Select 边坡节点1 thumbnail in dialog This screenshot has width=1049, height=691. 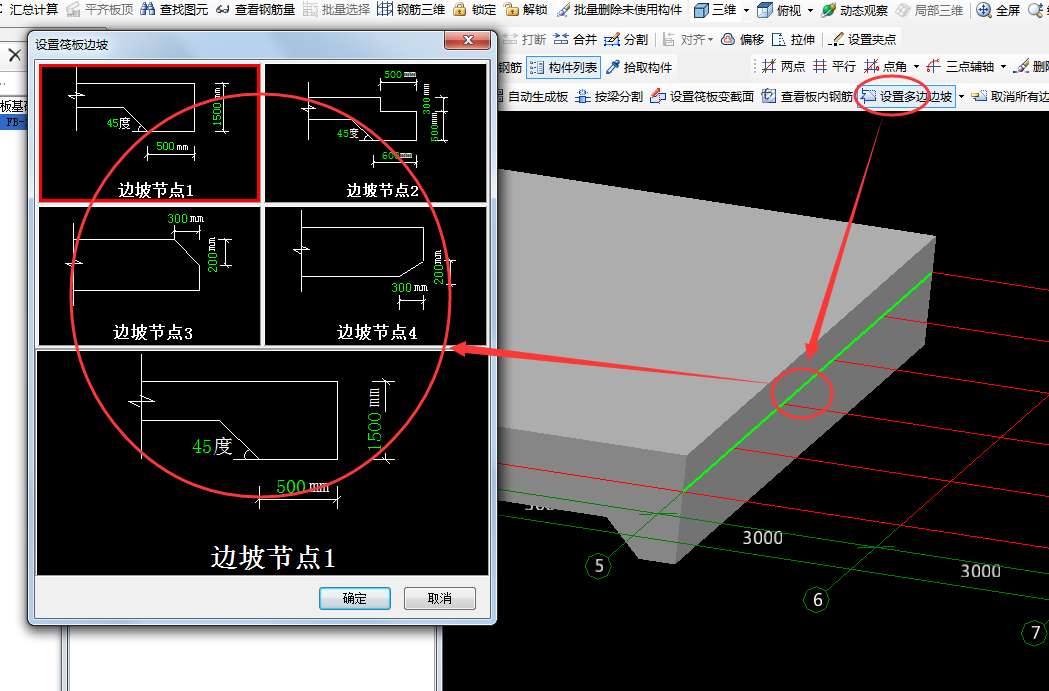click(x=149, y=132)
